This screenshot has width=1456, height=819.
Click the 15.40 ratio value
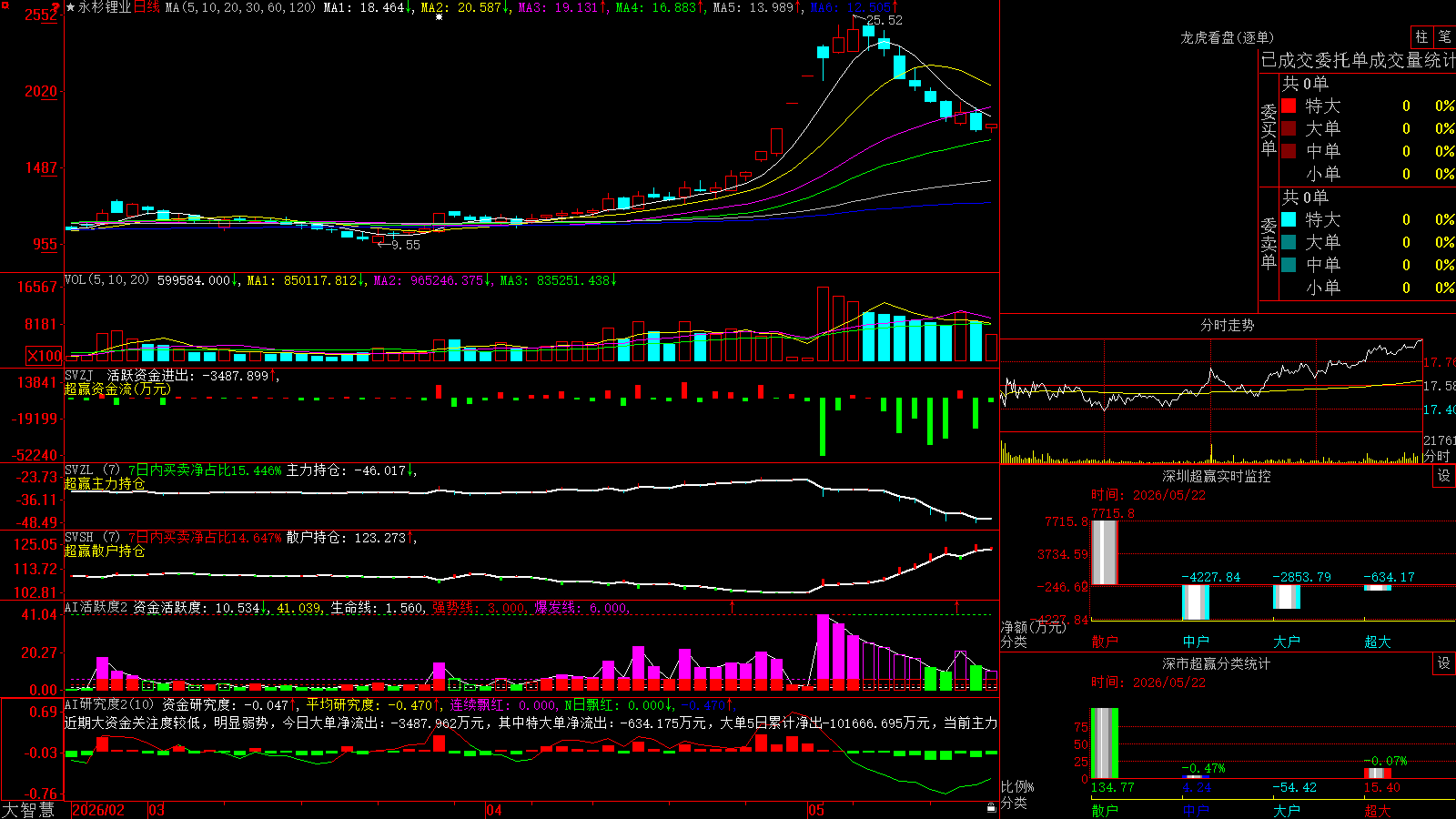point(1381,787)
